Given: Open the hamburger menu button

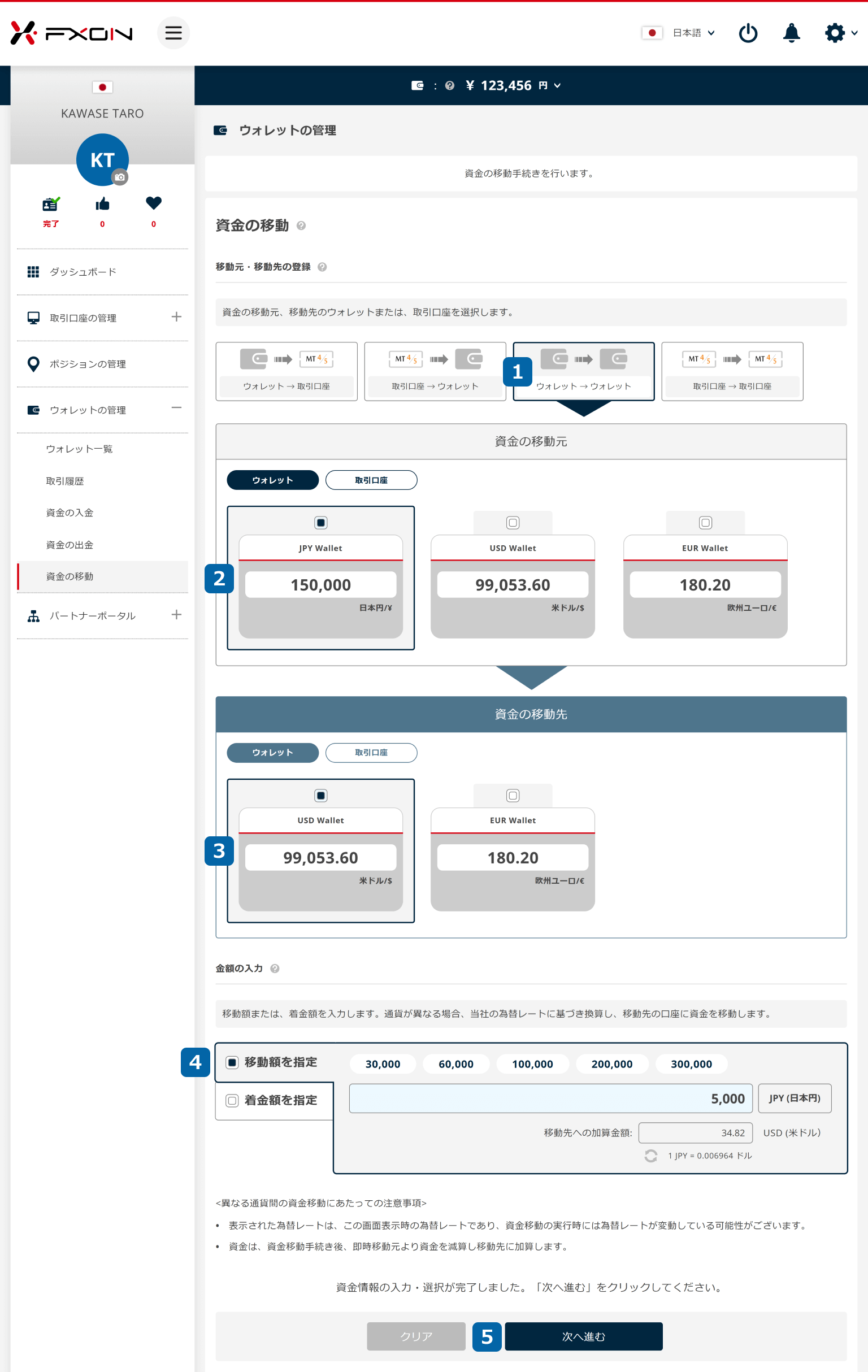Looking at the screenshot, I should [173, 33].
